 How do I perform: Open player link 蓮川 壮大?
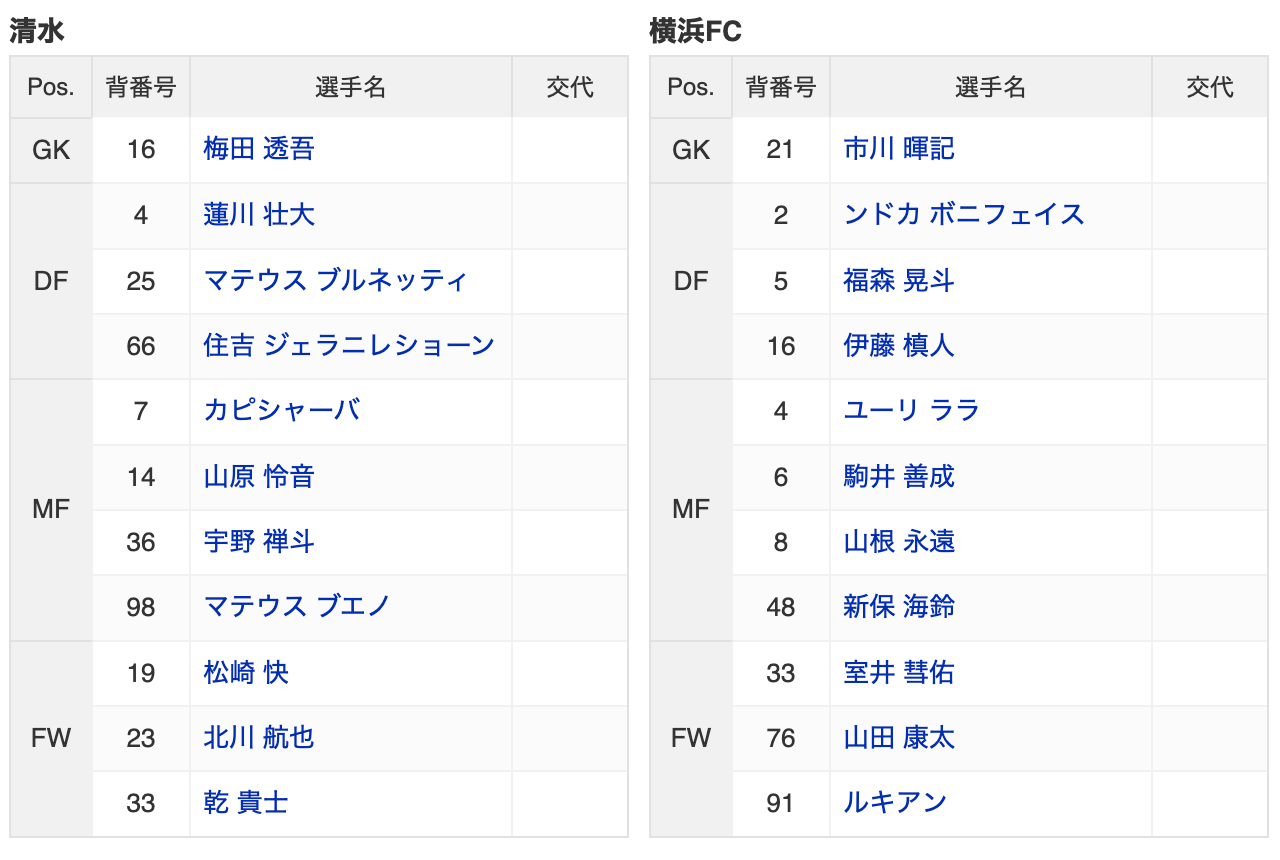259,215
